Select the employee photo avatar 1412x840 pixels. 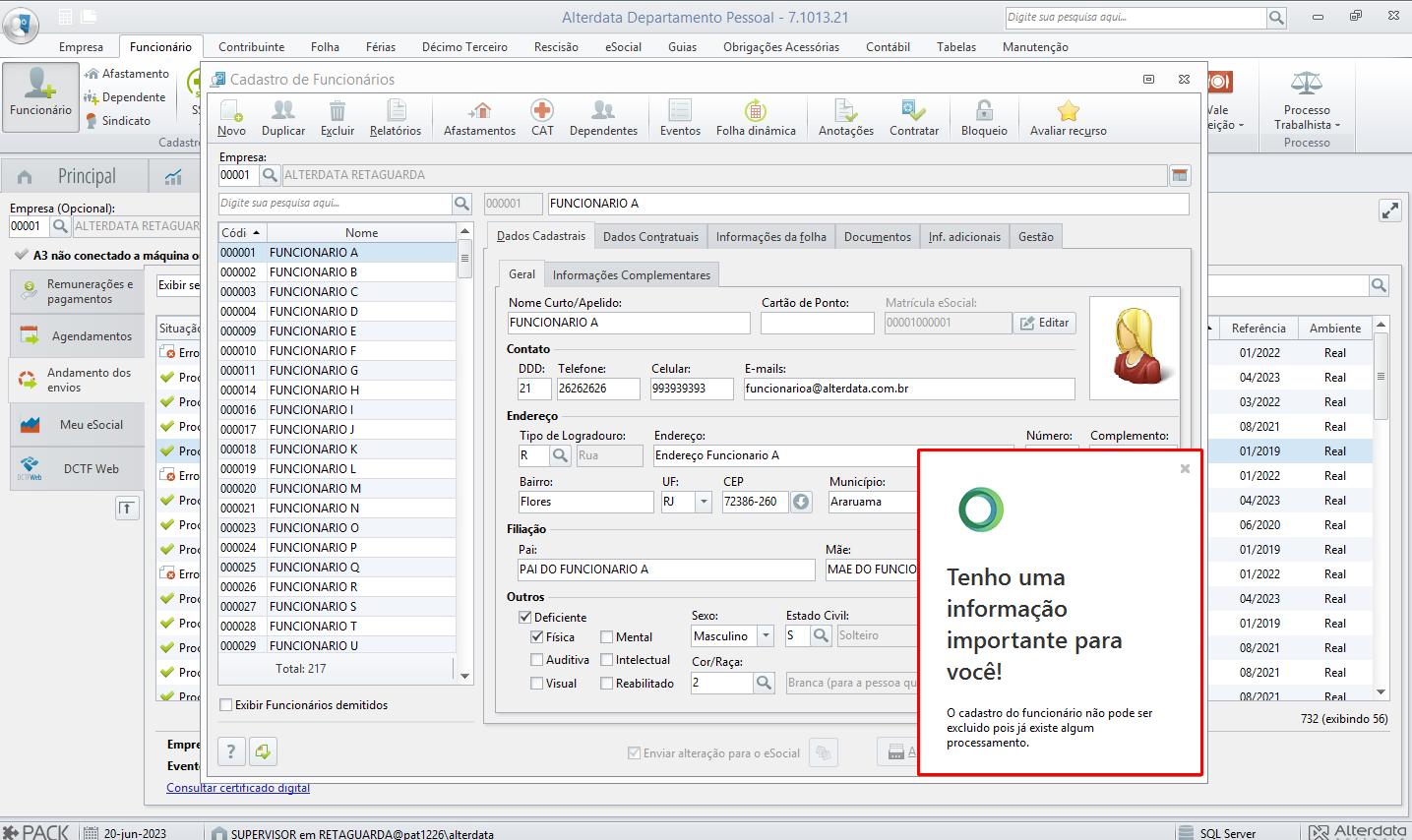(x=1135, y=347)
